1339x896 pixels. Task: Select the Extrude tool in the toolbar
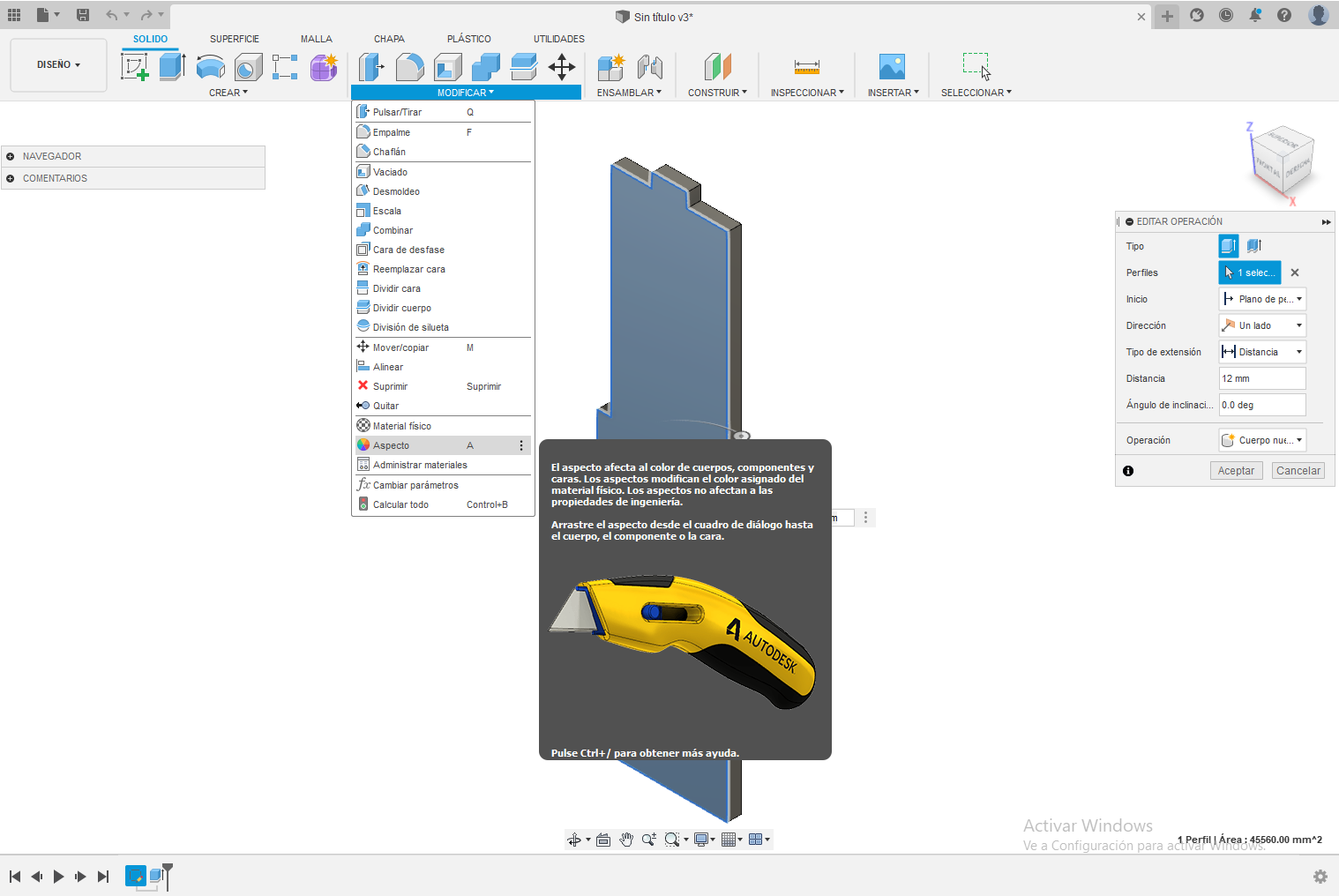pos(172,67)
